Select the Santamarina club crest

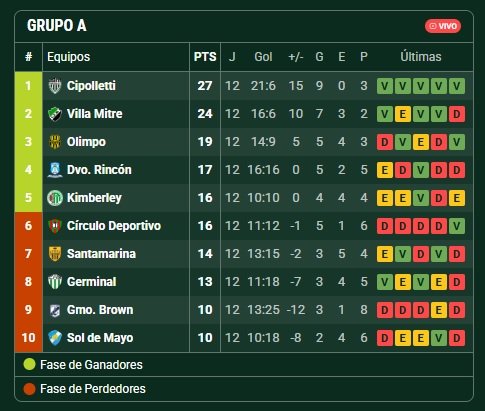pos(55,254)
